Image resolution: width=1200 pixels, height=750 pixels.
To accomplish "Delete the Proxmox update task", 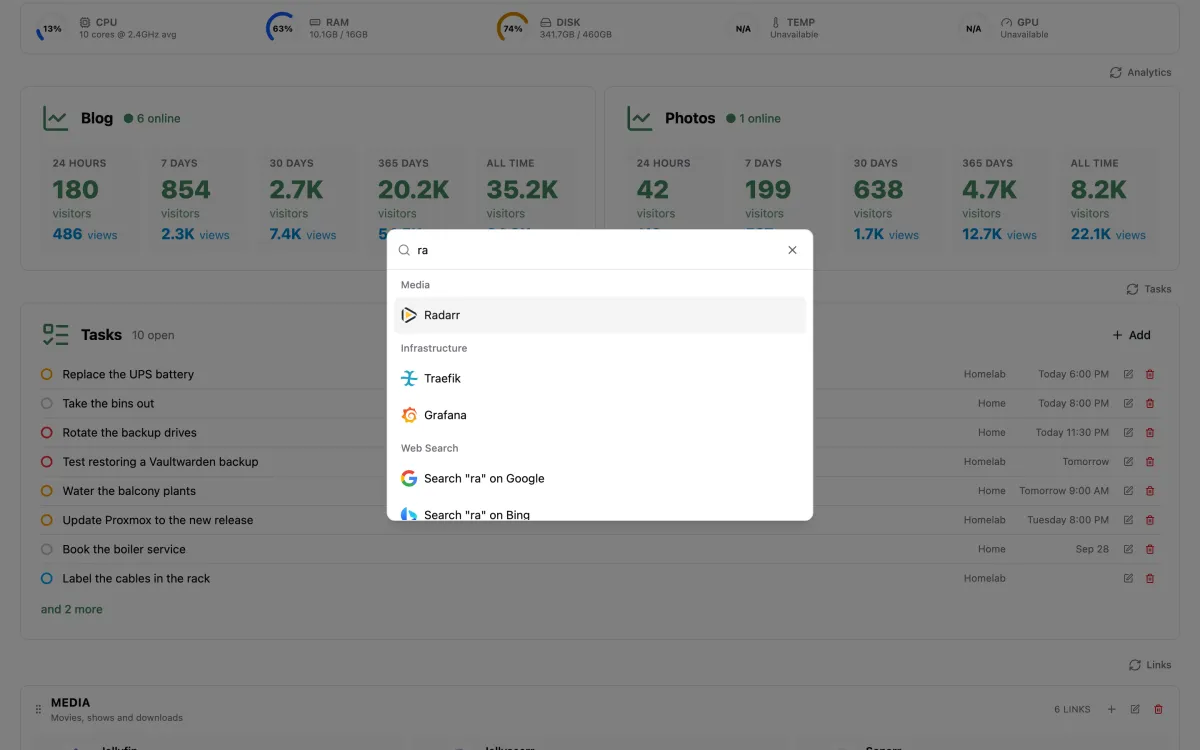I will tap(1150, 520).
